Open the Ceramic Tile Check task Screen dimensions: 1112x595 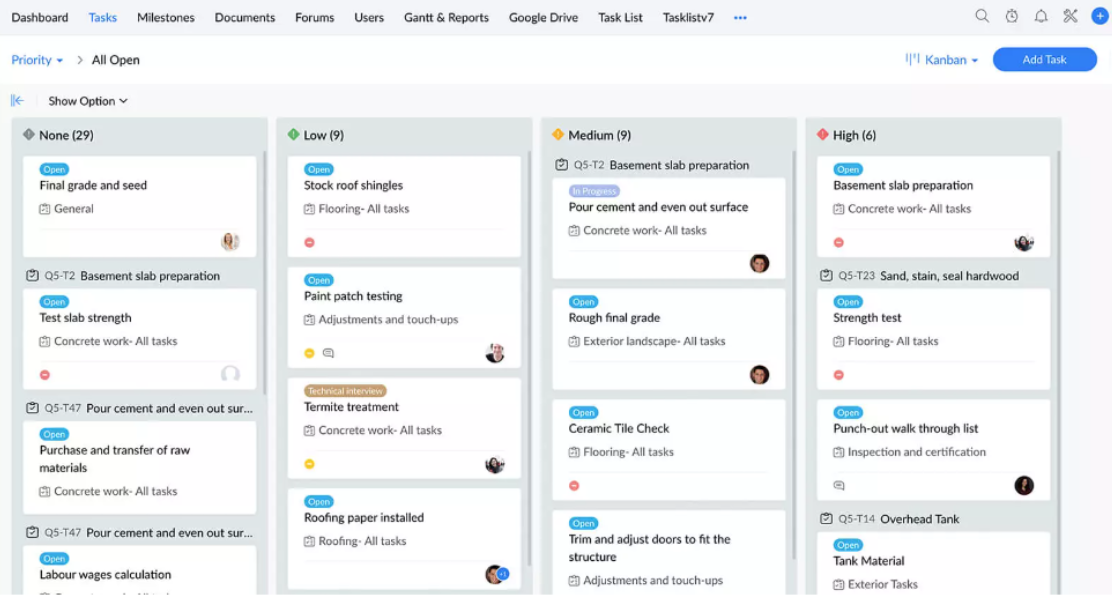point(618,428)
